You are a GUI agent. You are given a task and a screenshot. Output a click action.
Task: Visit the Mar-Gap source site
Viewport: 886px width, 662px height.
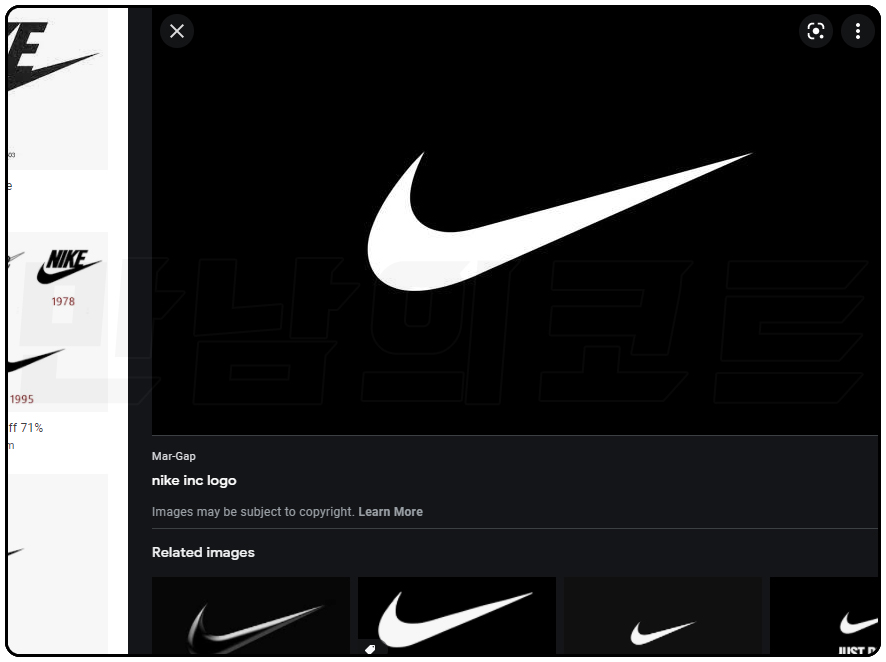[173, 456]
